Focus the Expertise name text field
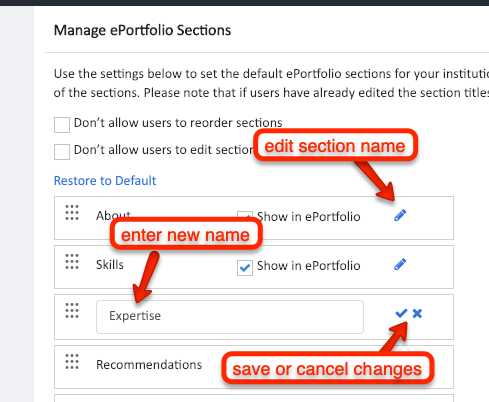489x402 pixels. (230, 317)
